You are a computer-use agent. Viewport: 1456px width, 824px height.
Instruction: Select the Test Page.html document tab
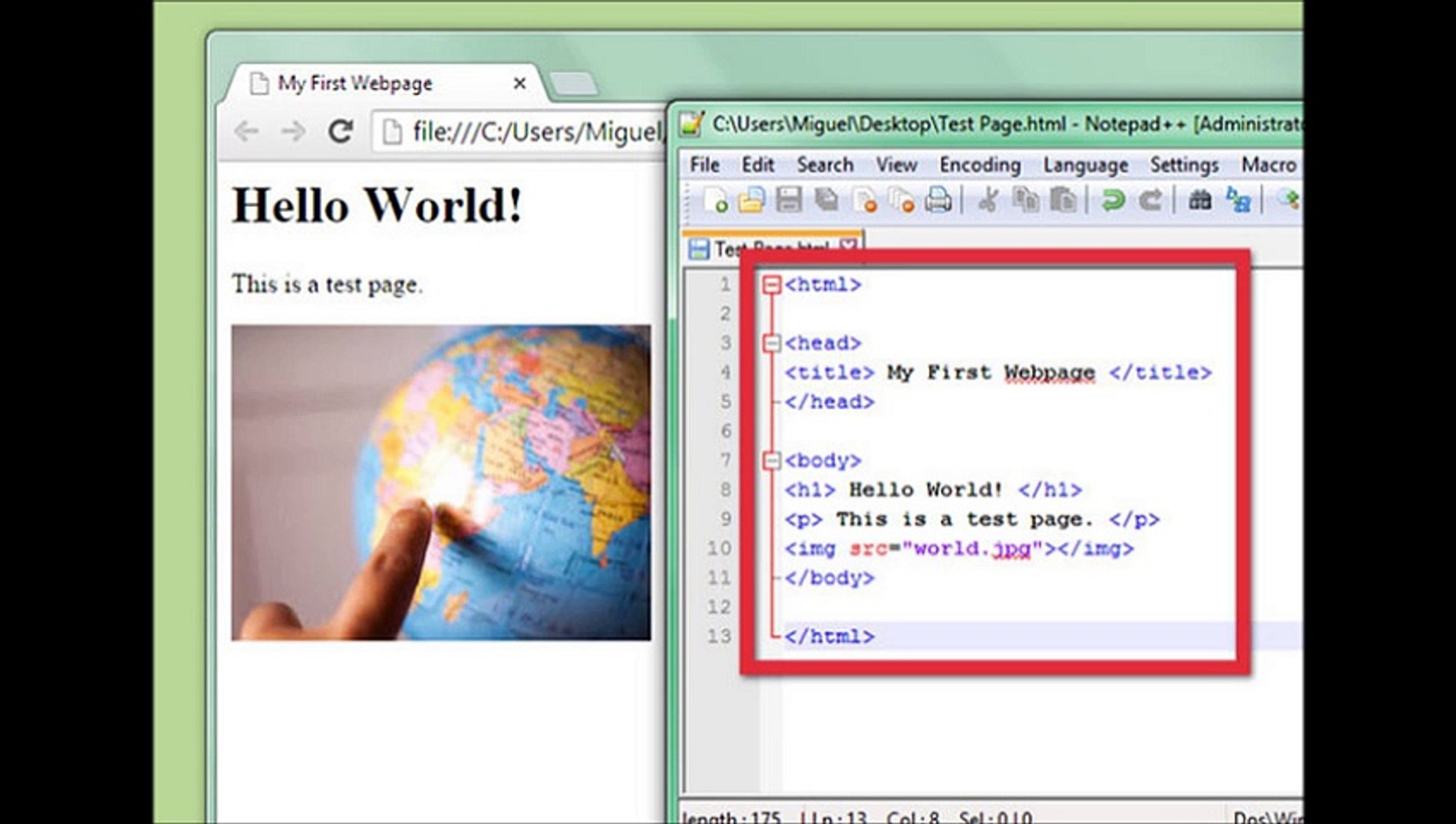point(771,246)
